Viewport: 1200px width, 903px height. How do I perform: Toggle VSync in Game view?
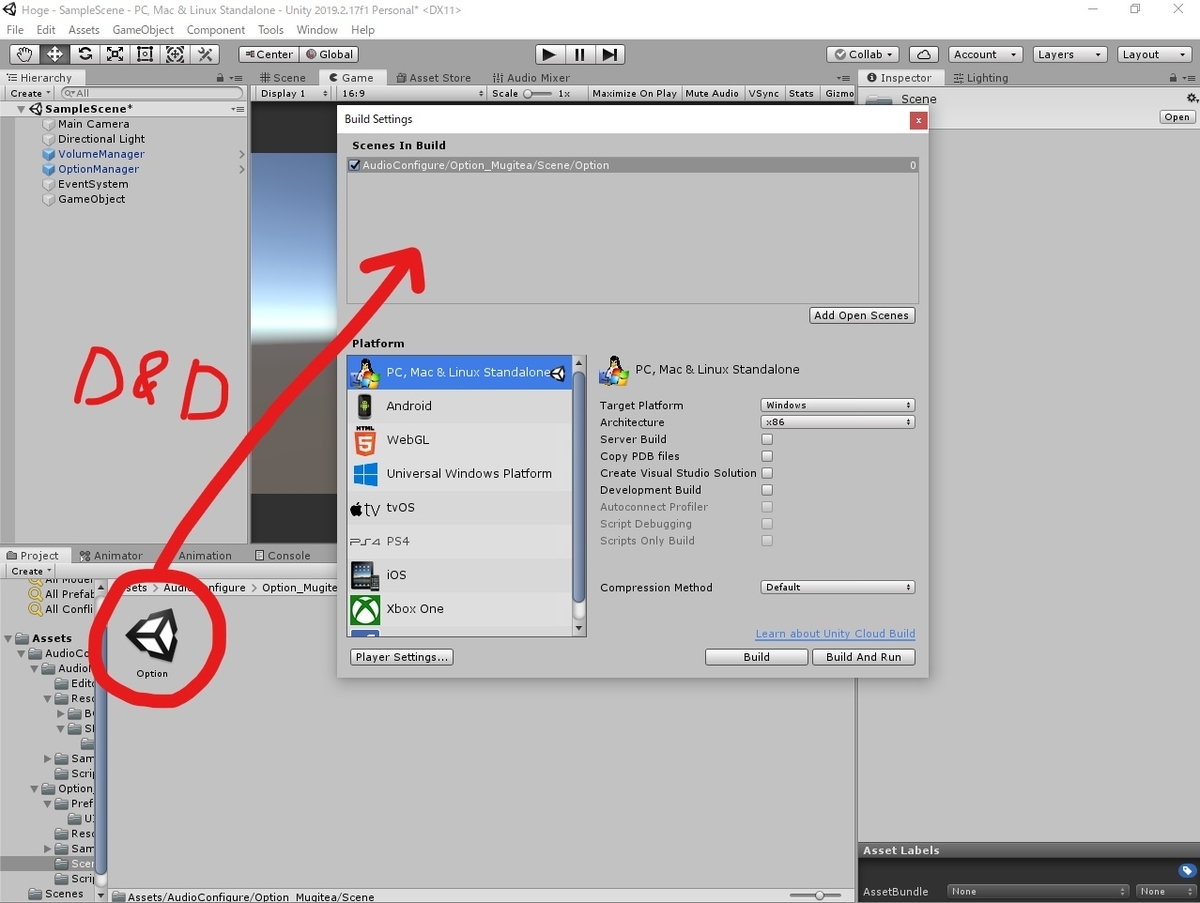click(764, 93)
